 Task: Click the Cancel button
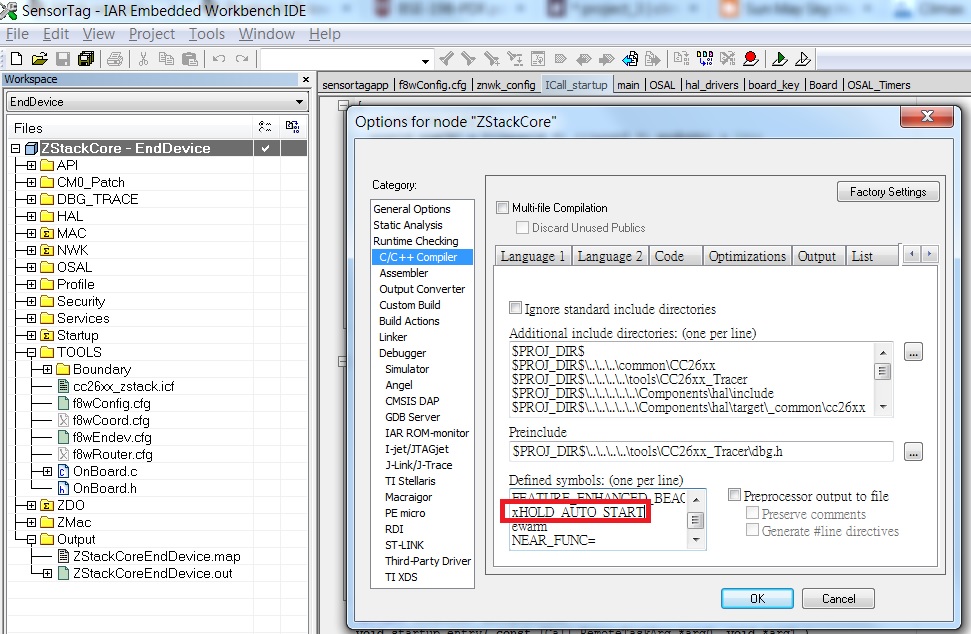(x=838, y=599)
